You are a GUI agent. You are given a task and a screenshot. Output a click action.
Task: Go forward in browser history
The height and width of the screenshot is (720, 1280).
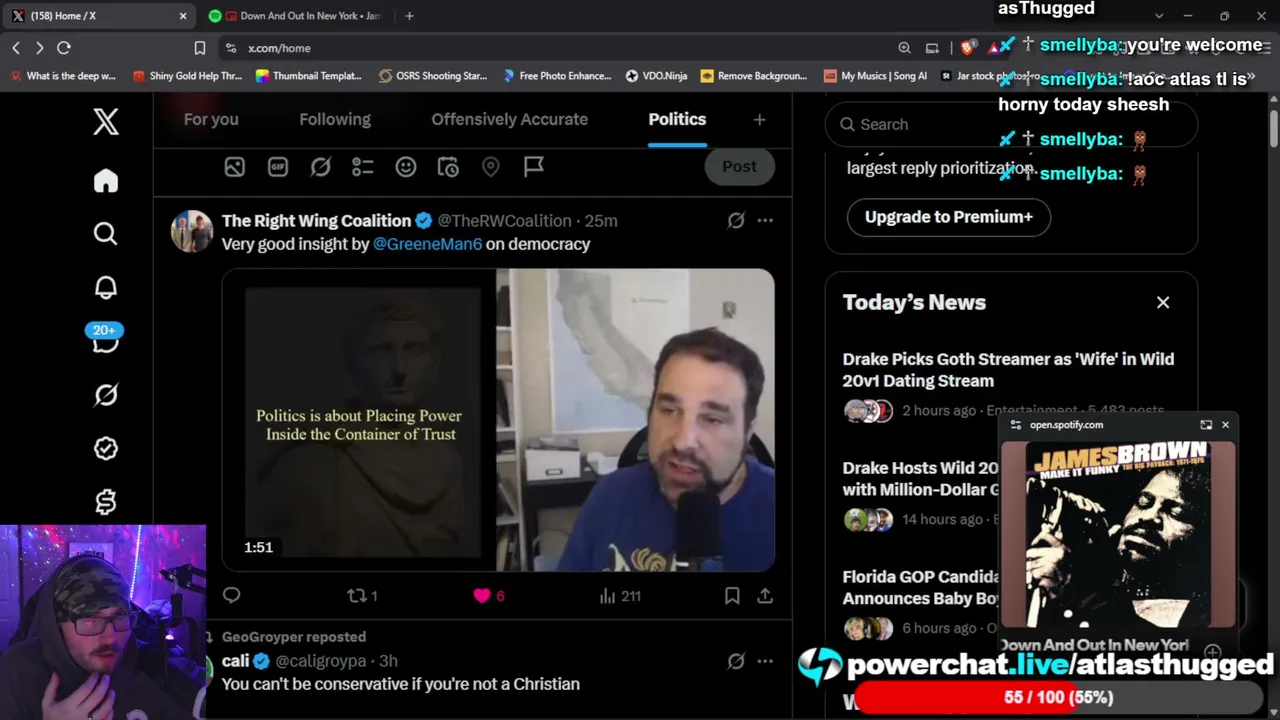tap(39, 48)
